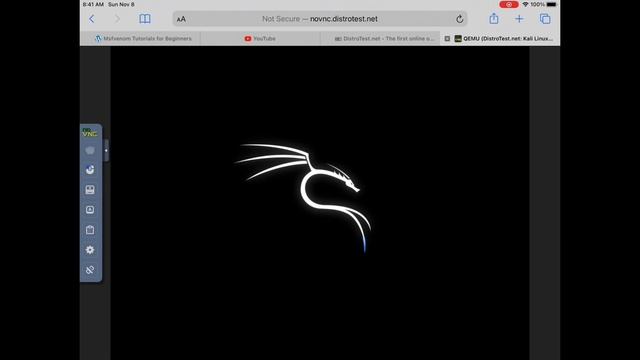Close the QEMU tab
The height and width of the screenshot is (360, 640).
click(x=447, y=38)
